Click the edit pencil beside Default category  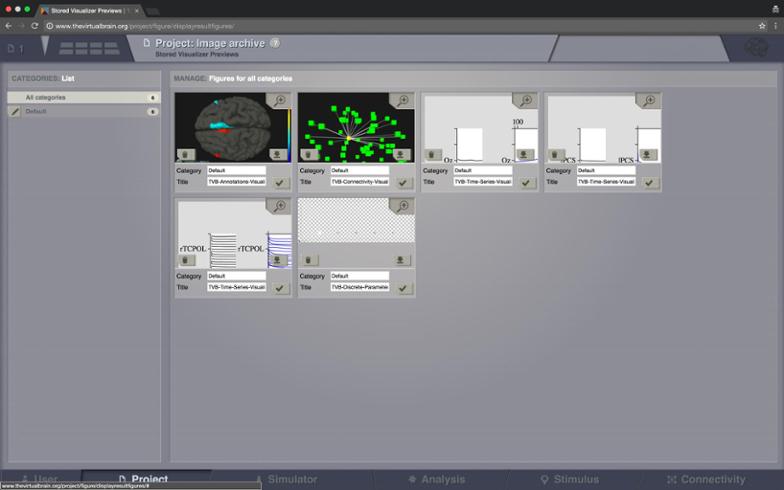coord(14,112)
